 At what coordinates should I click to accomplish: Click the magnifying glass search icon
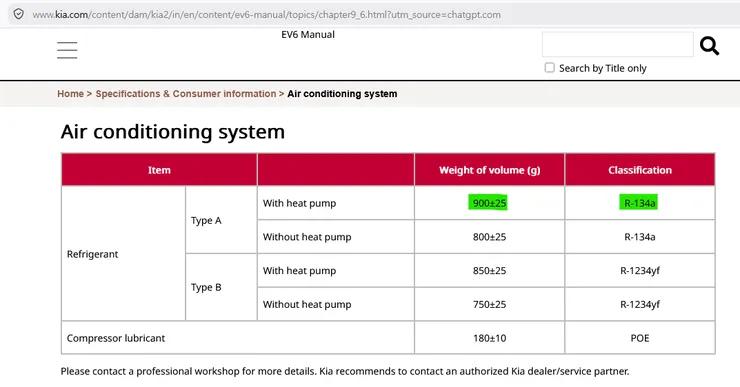709,46
